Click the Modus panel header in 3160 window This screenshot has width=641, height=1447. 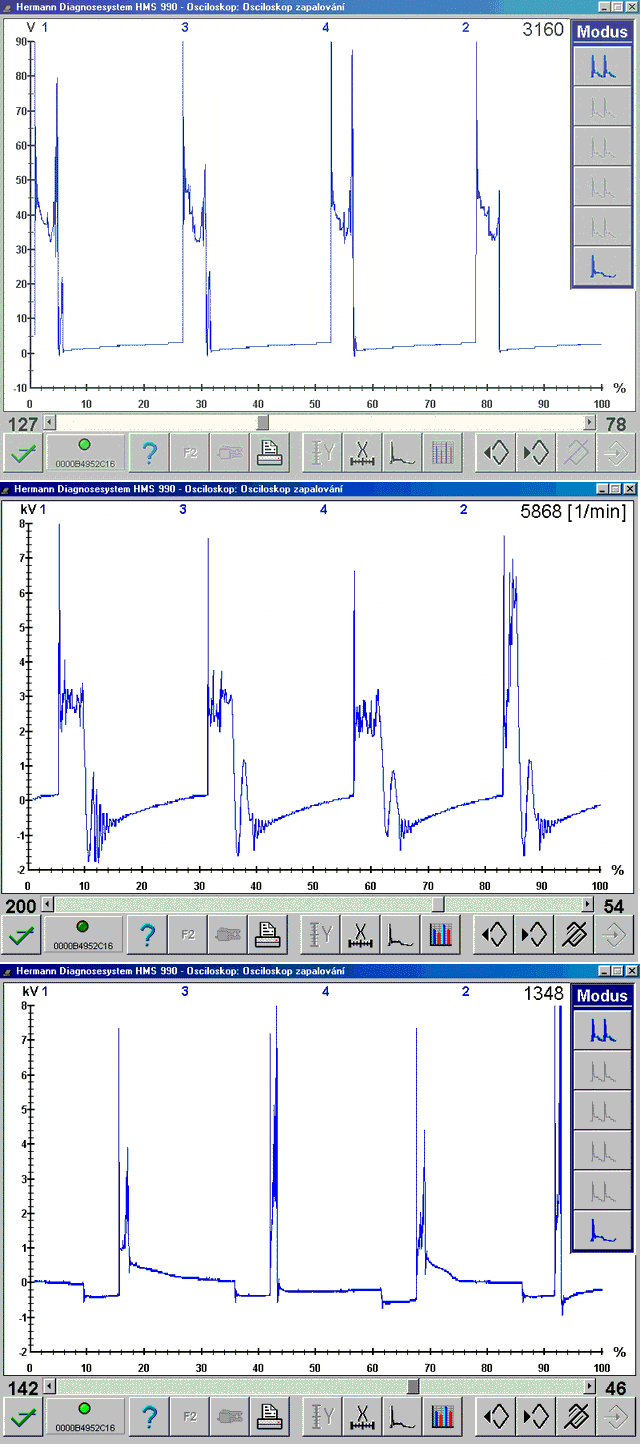coord(602,31)
